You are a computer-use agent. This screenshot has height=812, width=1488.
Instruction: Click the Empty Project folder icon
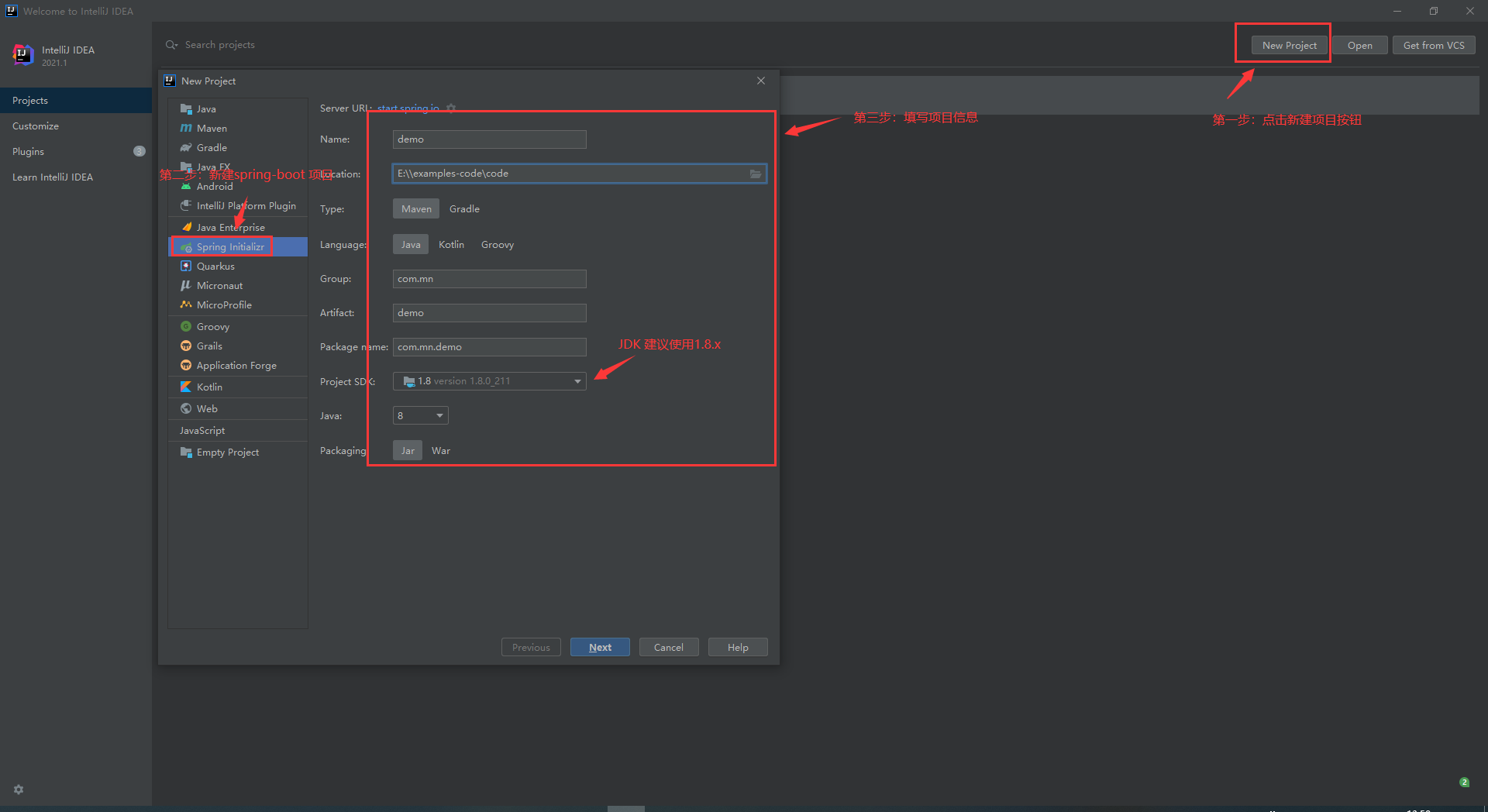coord(186,452)
